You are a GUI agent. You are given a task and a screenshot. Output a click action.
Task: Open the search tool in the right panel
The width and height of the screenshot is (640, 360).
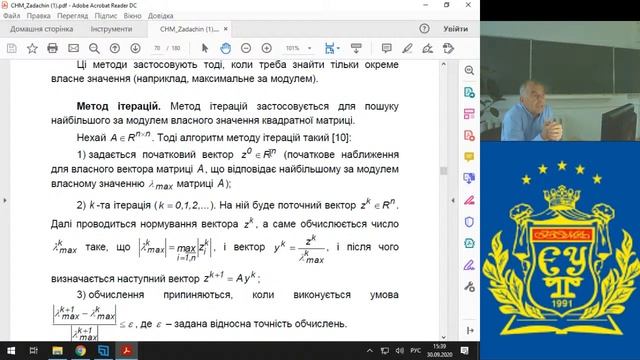[469, 70]
